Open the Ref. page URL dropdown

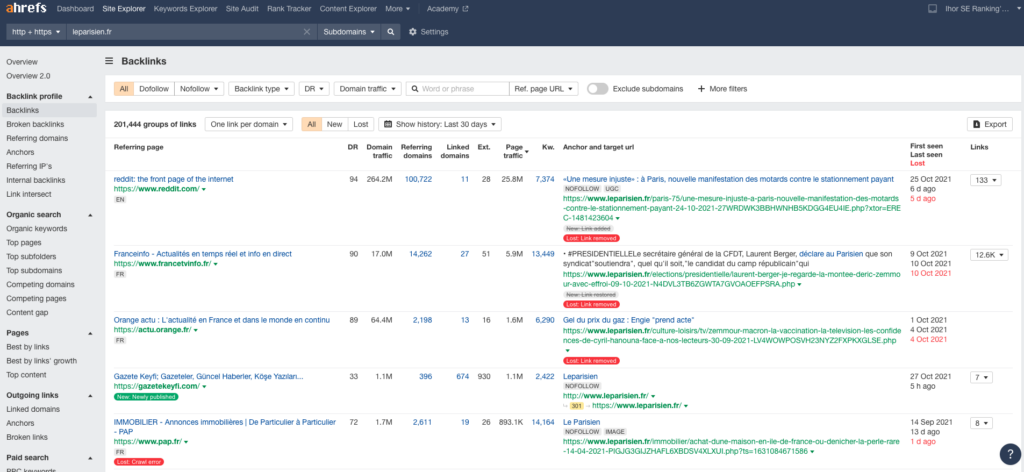(543, 89)
